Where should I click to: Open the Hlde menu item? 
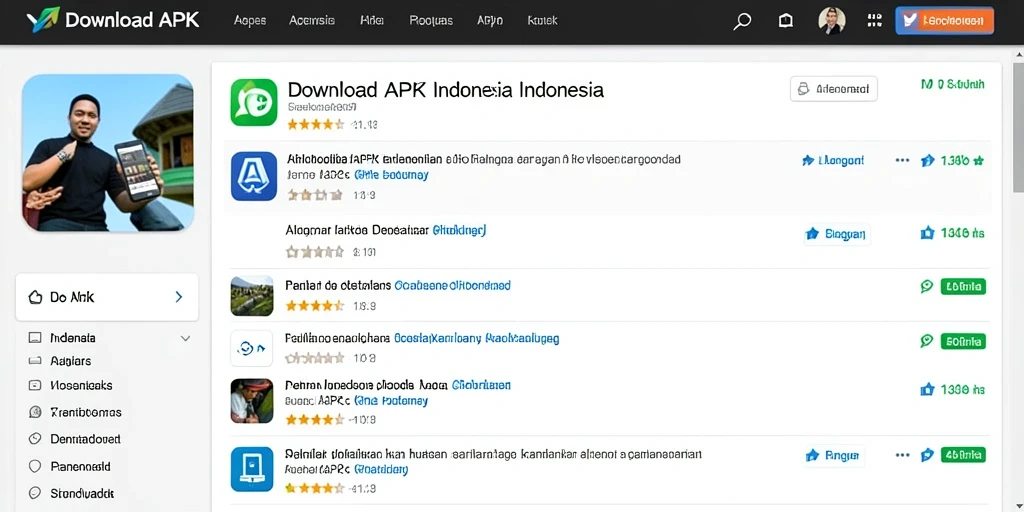point(372,21)
